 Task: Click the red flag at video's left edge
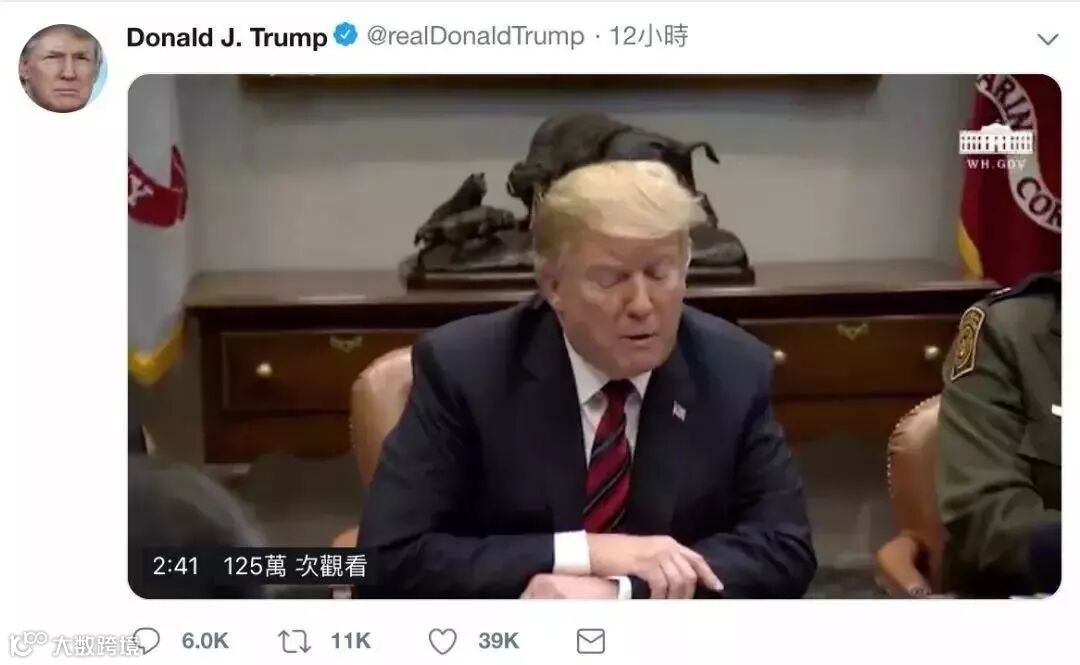pos(157,187)
